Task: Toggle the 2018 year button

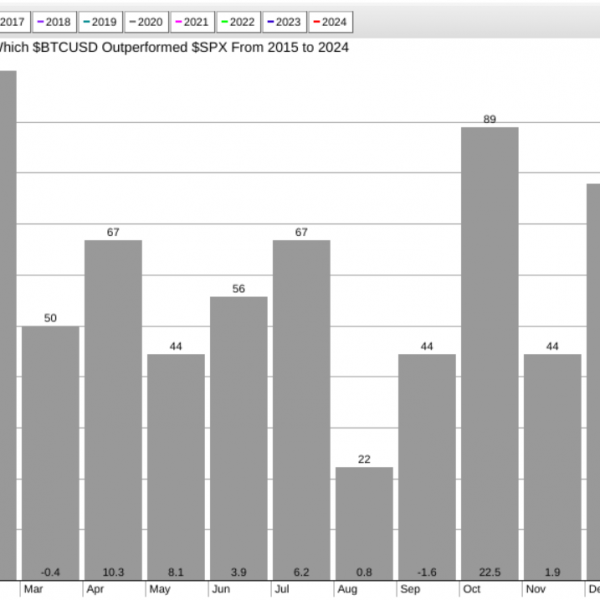Action: 54,22
